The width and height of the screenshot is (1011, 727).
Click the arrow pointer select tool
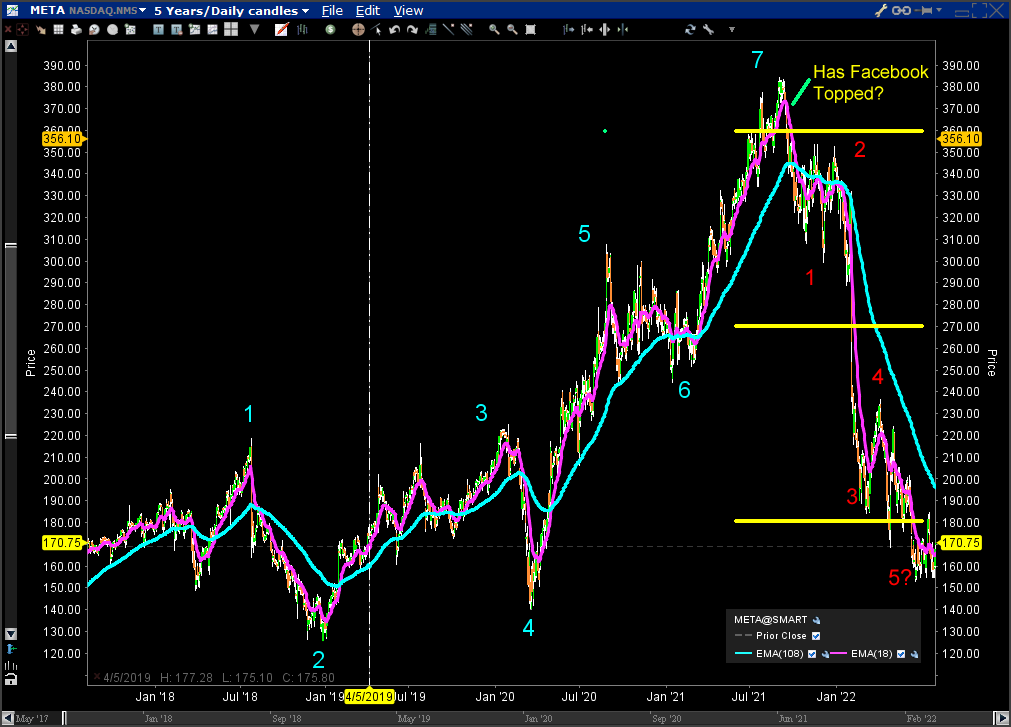pyautogui.click(x=377, y=30)
